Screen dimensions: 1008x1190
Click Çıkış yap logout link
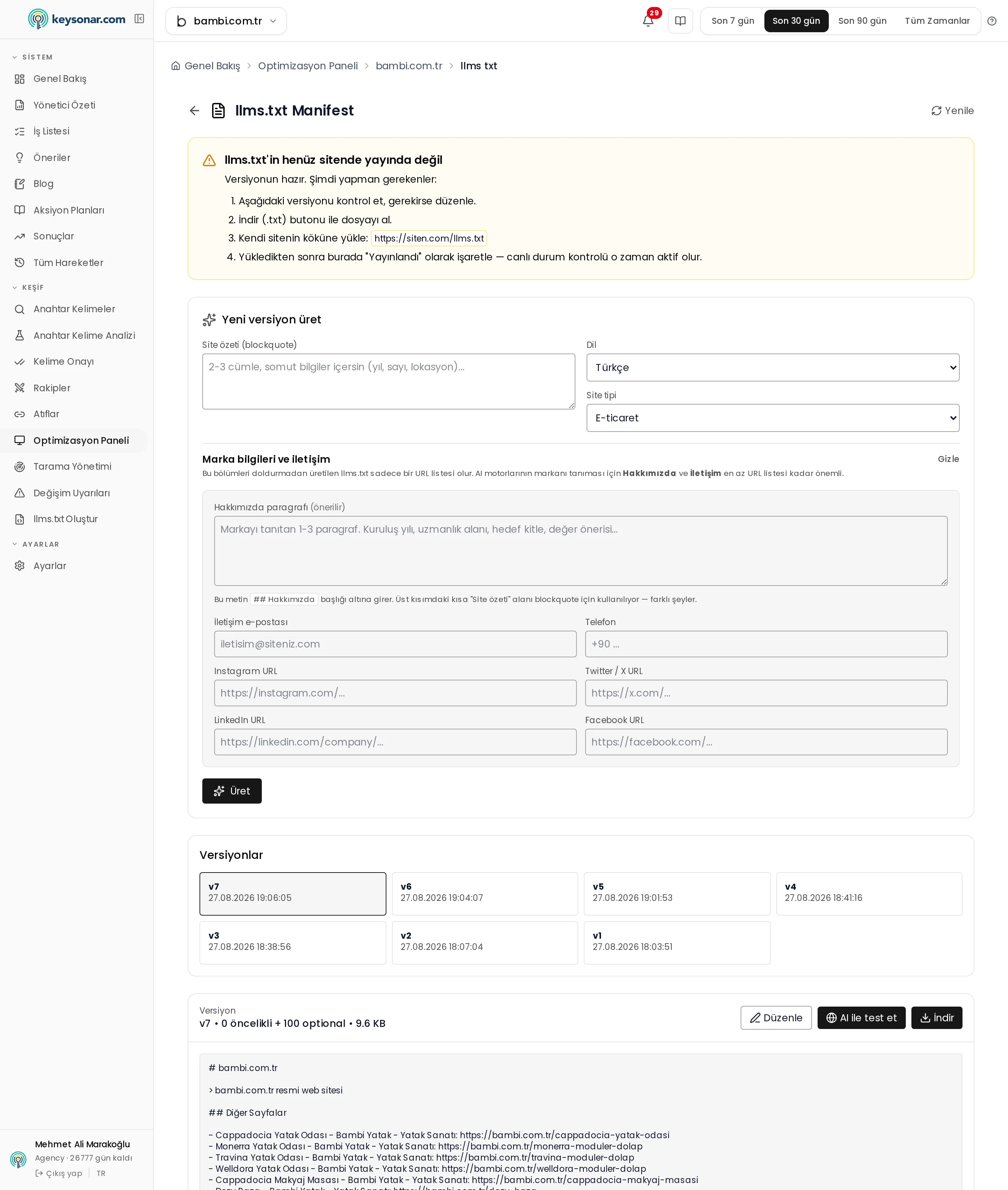pos(59,1174)
